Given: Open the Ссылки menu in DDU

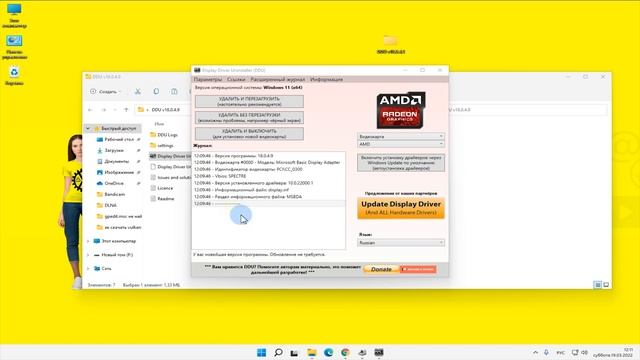Looking at the screenshot, I should (236, 80).
